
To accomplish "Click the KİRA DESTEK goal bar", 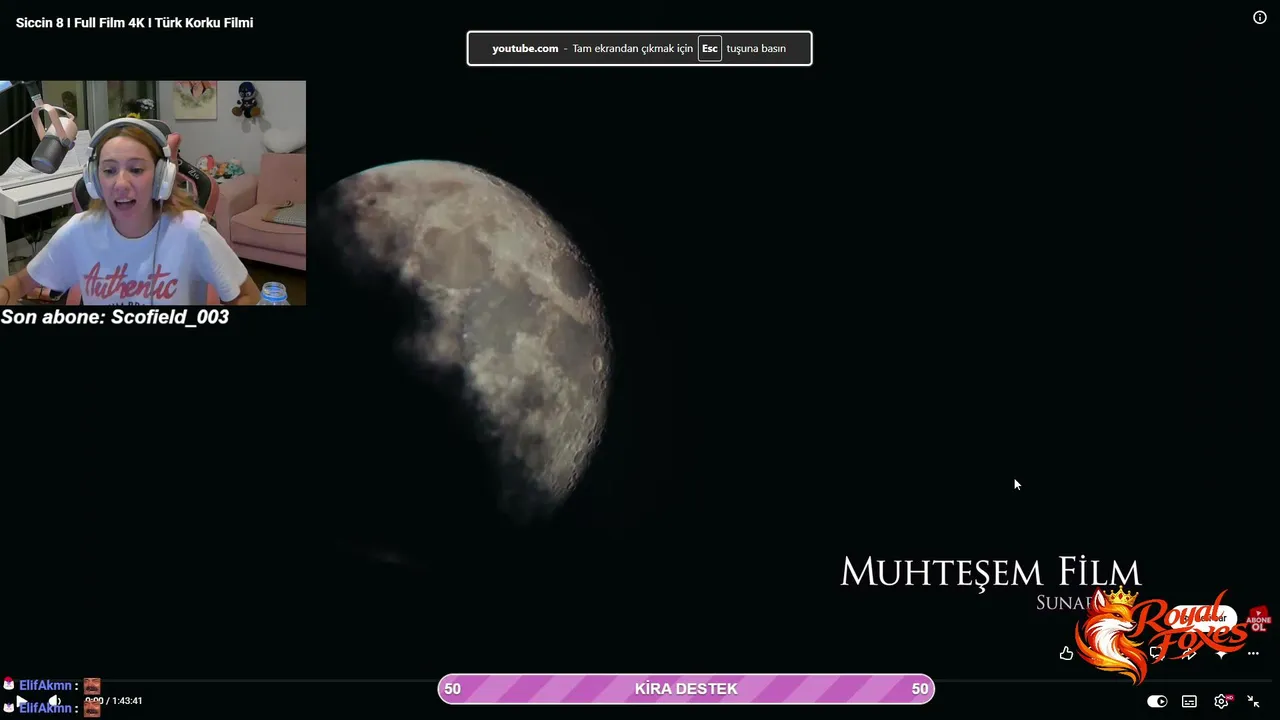I will point(686,688).
